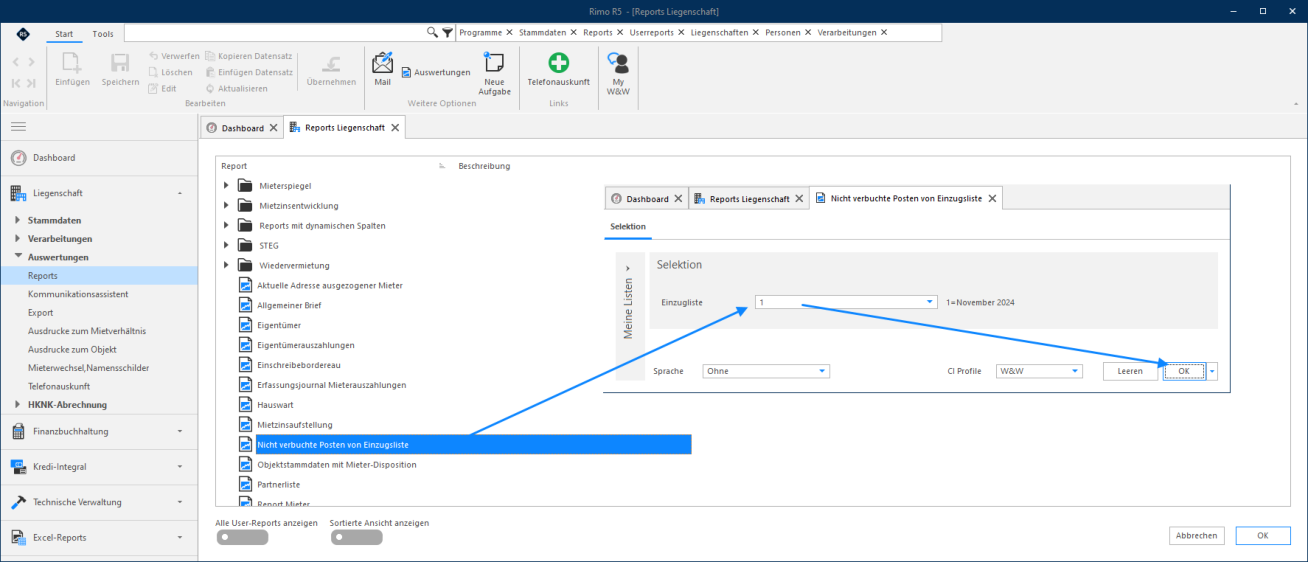This screenshot has width=1308, height=562.
Task: Expand HKNK-Abrechnung in the sidebar
Action: (x=18, y=405)
